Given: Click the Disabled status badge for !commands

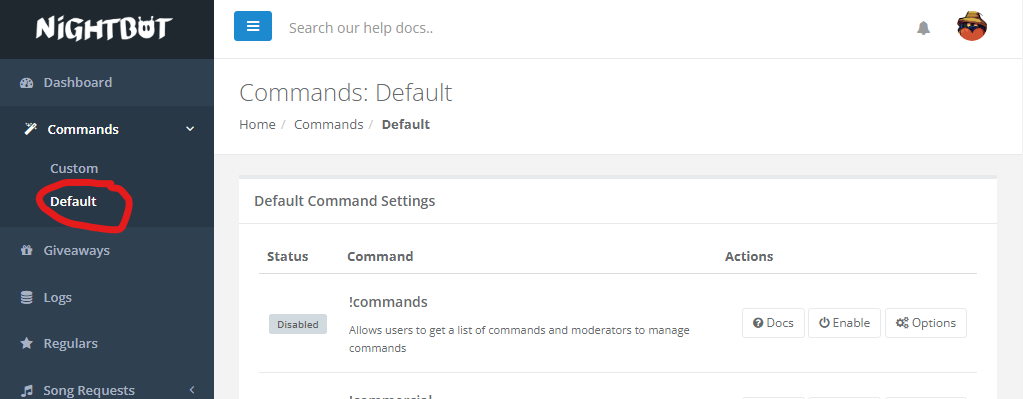Looking at the screenshot, I should pos(298,324).
